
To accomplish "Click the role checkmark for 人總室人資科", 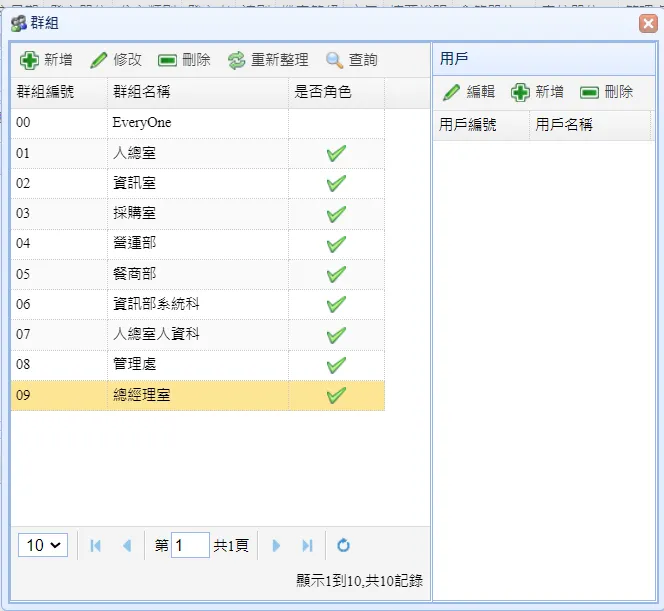I will 336,335.
